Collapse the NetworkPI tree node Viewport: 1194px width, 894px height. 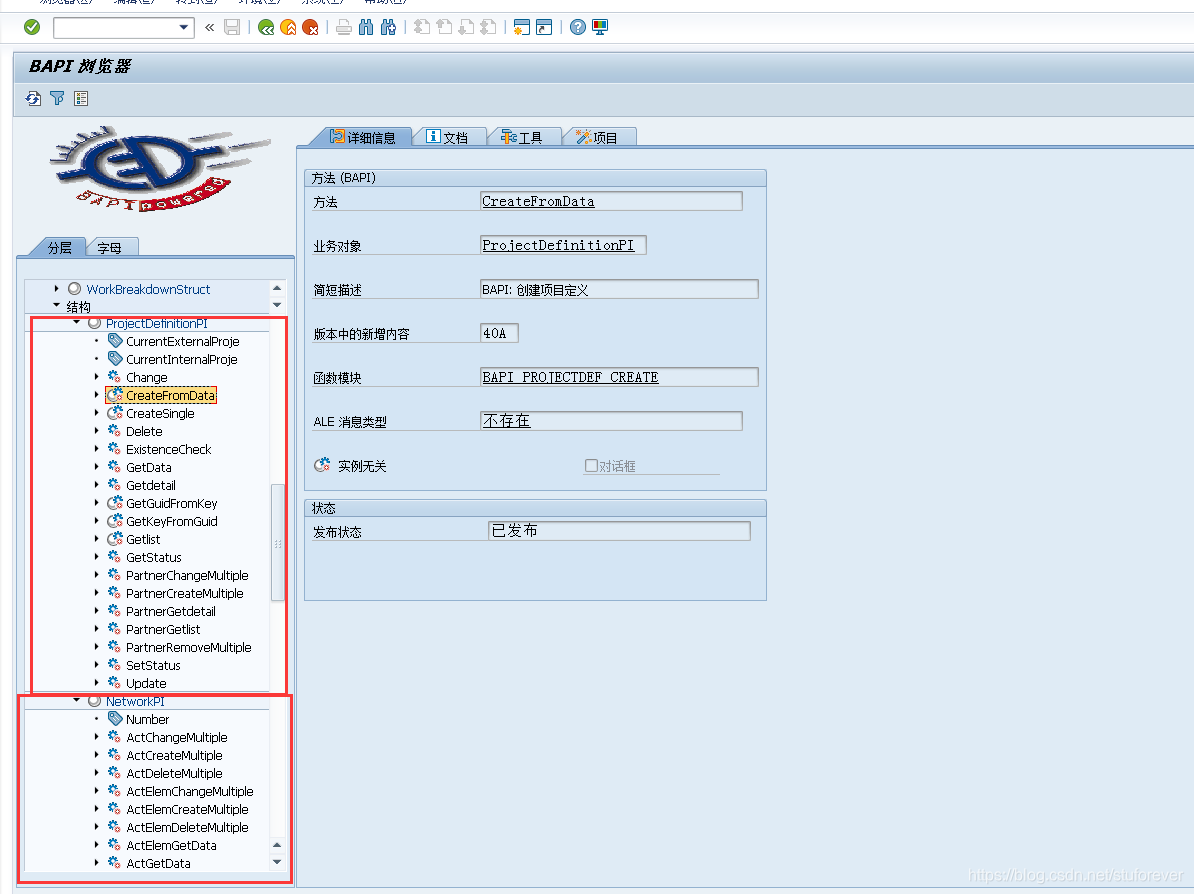76,701
